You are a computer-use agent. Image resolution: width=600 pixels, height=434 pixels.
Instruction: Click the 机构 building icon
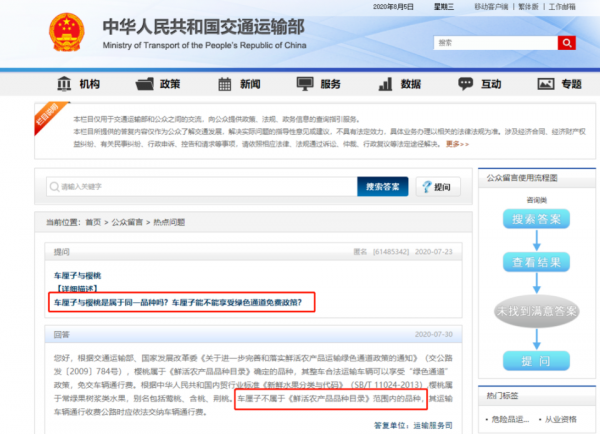click(x=64, y=83)
